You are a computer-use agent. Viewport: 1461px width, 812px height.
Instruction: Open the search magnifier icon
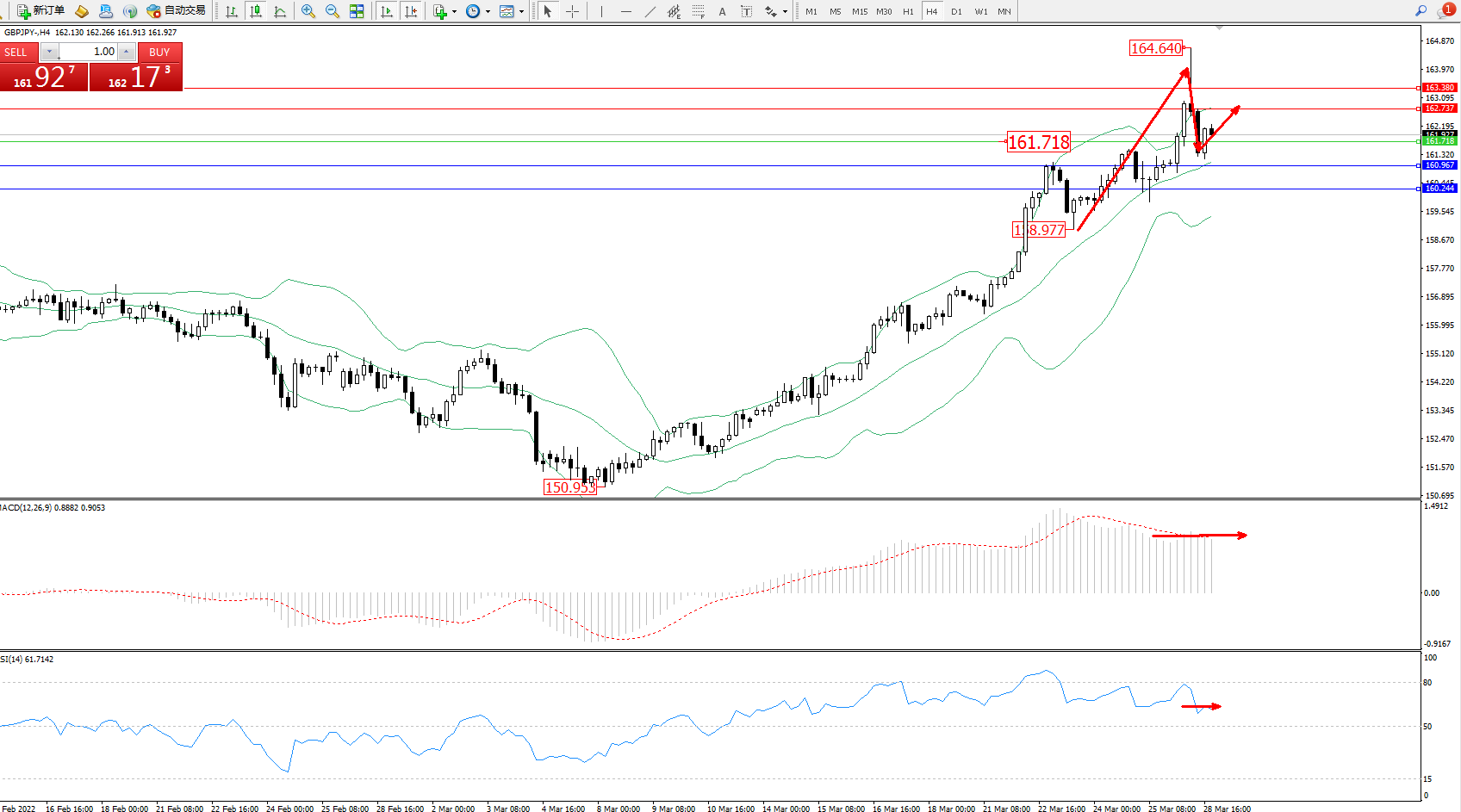[x=1421, y=10]
